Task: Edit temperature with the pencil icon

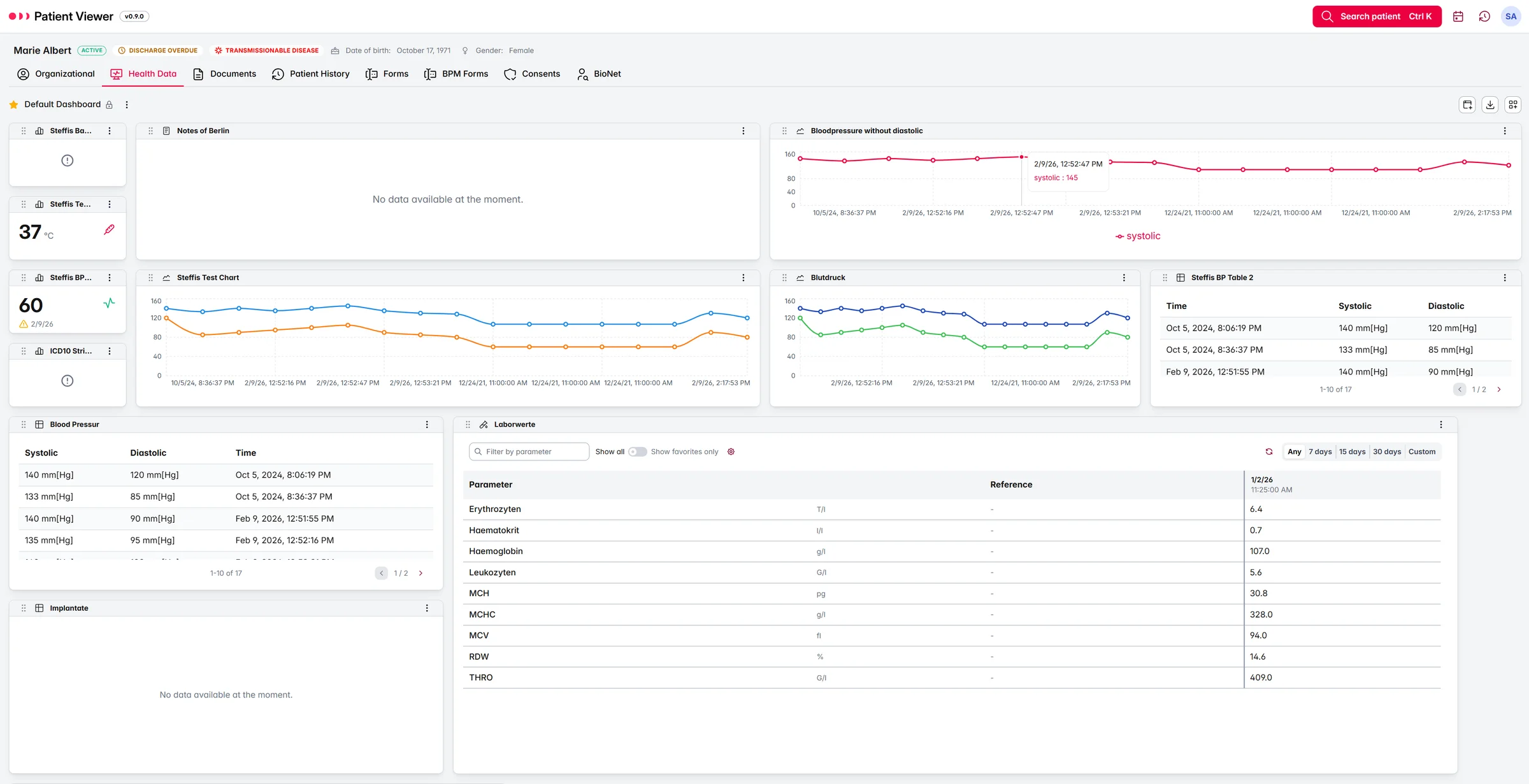Action: click(x=110, y=229)
